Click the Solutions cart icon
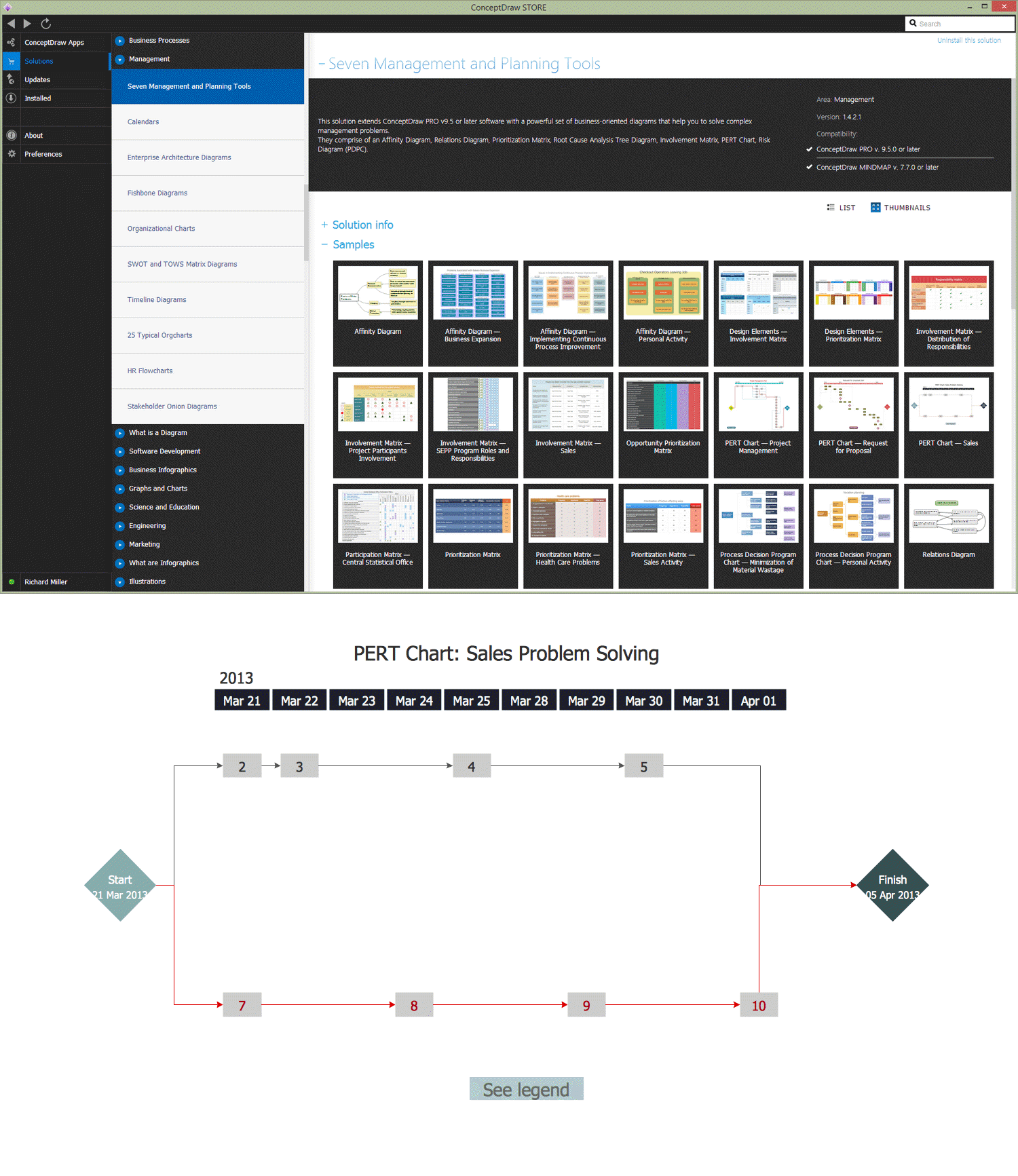 coord(11,61)
